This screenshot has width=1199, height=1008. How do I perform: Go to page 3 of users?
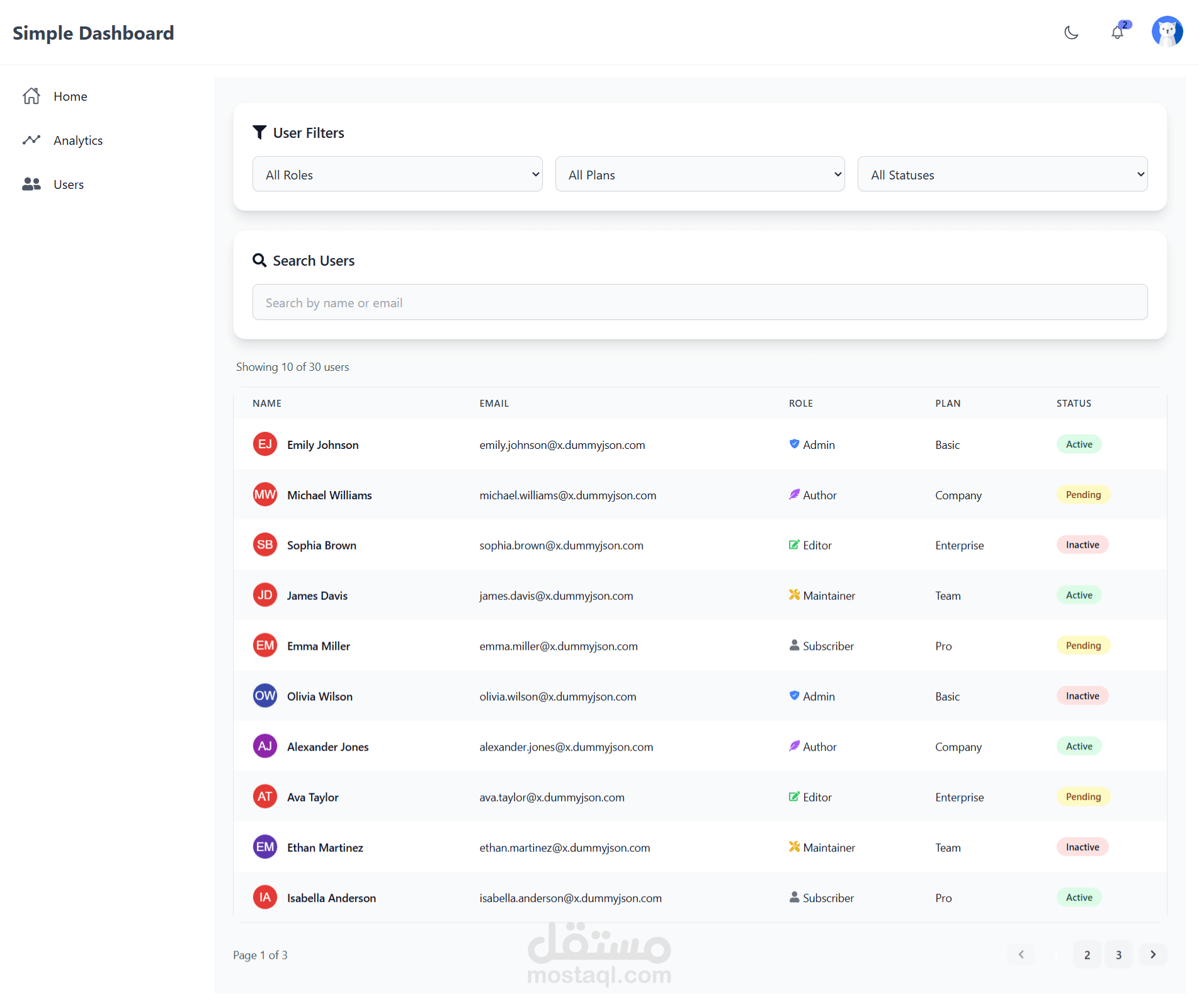(x=1118, y=954)
